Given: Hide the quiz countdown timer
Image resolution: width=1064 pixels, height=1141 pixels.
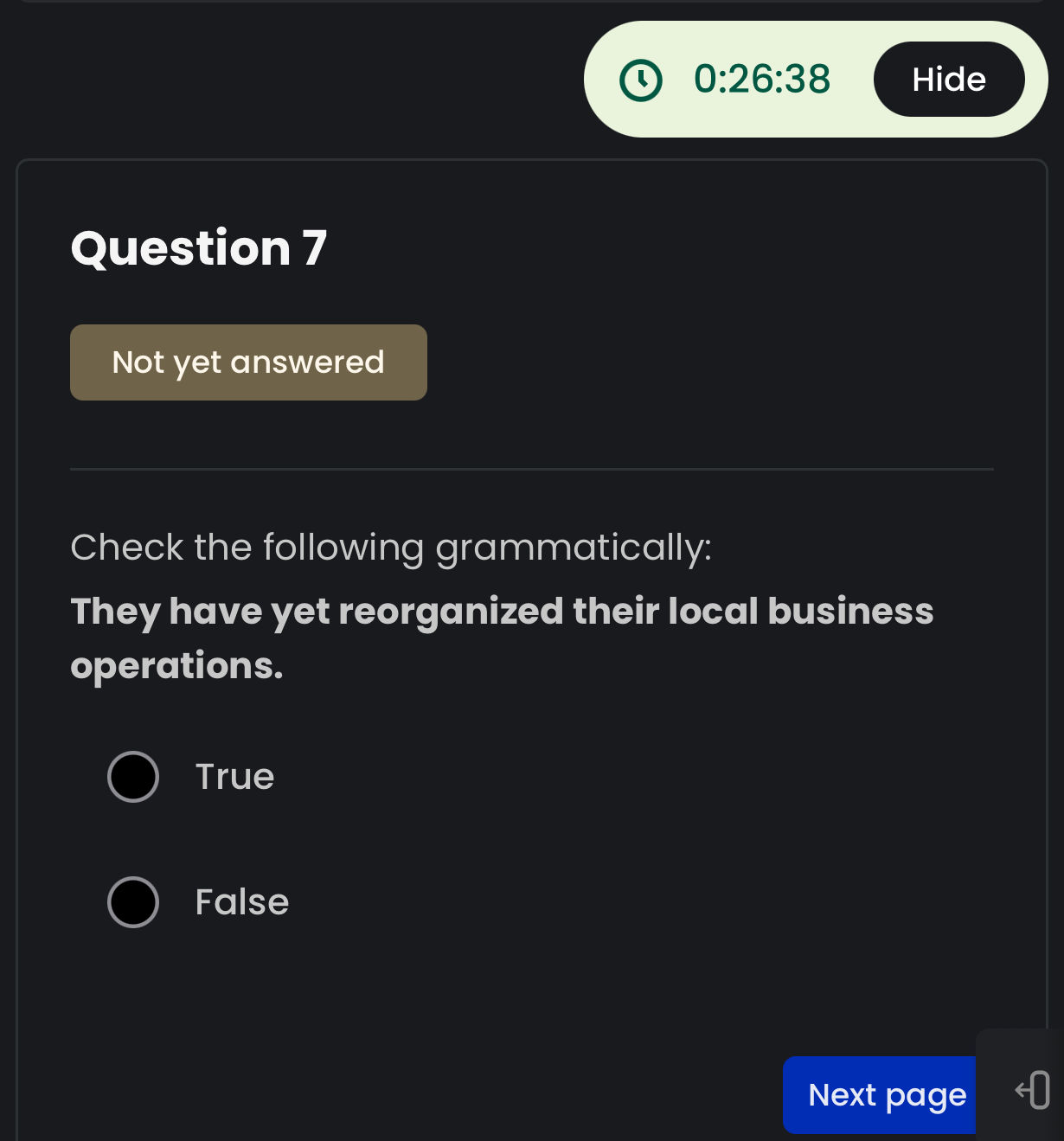Looking at the screenshot, I should click(x=948, y=80).
